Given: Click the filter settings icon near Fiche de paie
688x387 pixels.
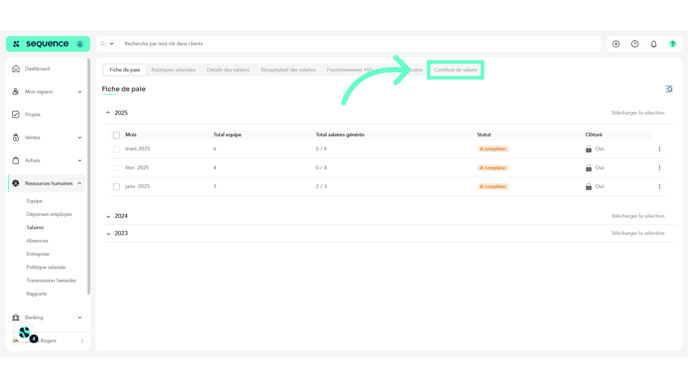Looking at the screenshot, I should (669, 89).
